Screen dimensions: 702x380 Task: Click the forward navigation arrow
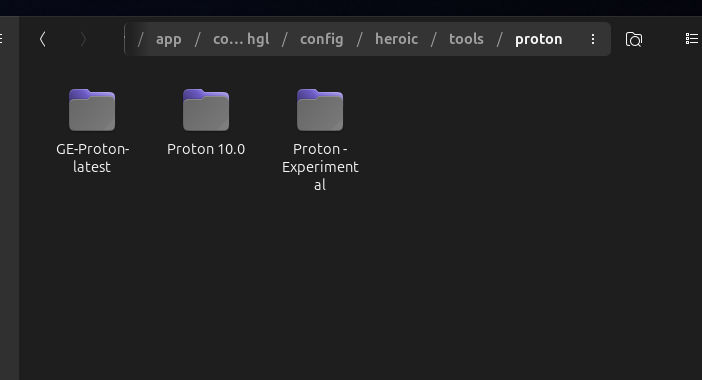tap(83, 39)
